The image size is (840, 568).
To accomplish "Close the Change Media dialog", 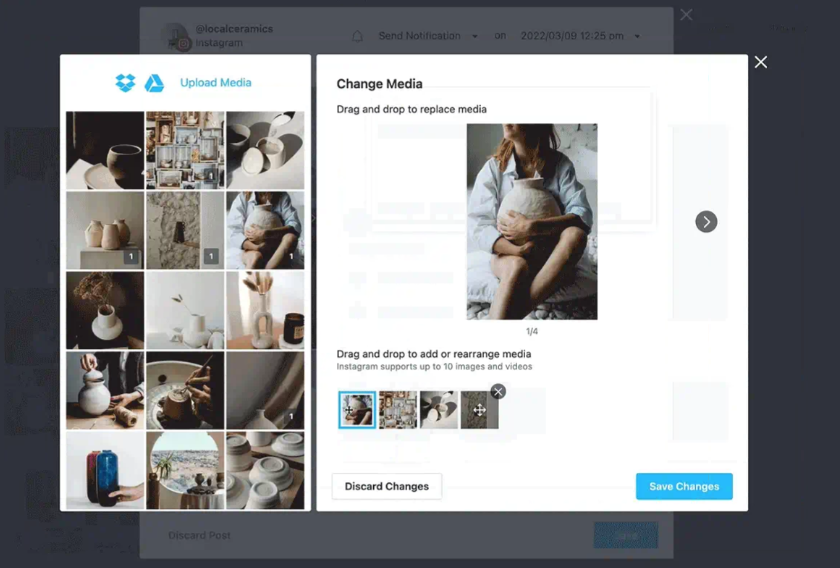I will (x=761, y=62).
